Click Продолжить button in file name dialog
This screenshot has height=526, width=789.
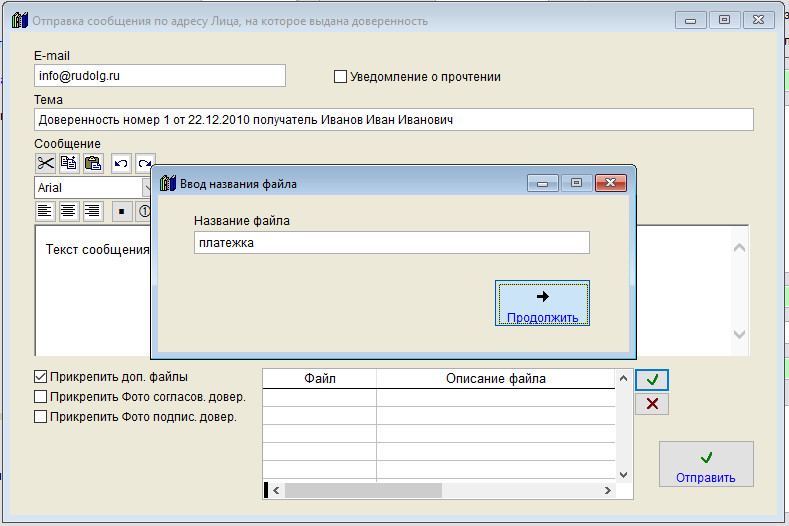point(542,303)
